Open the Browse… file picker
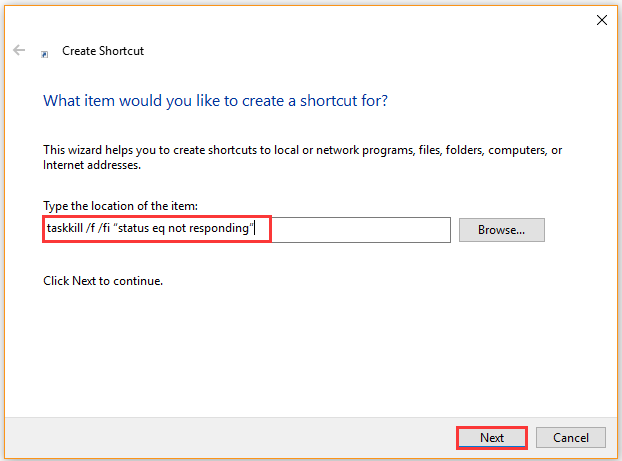 [x=501, y=230]
